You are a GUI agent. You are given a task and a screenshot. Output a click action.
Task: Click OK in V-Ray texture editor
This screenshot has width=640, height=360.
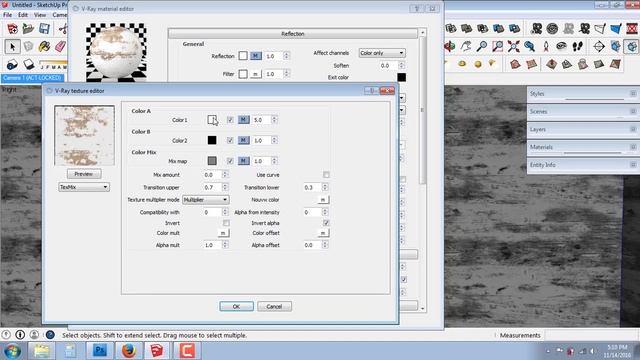[x=236, y=306]
